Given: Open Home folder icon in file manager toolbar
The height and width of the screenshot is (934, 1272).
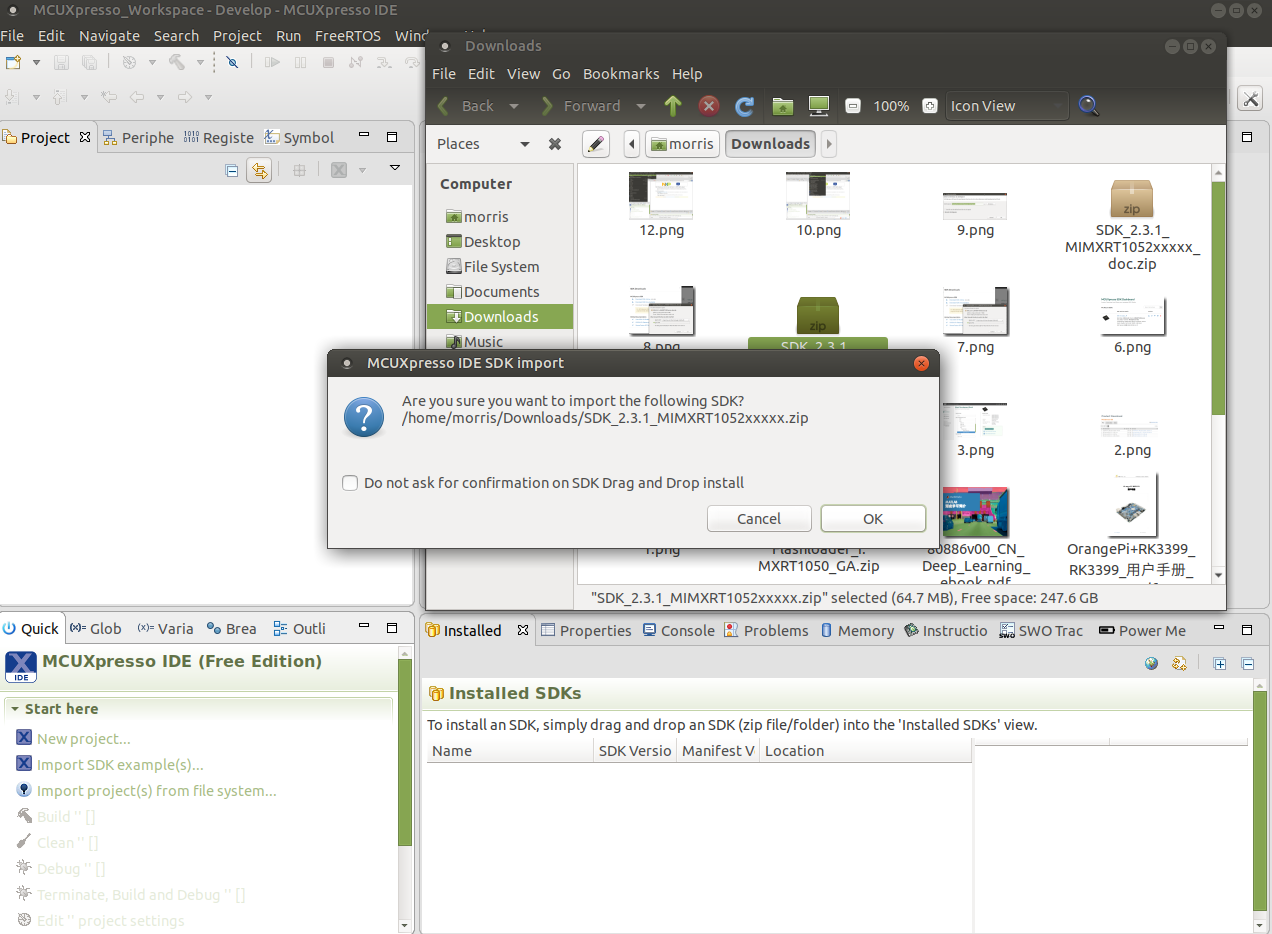Looking at the screenshot, I should coord(783,105).
